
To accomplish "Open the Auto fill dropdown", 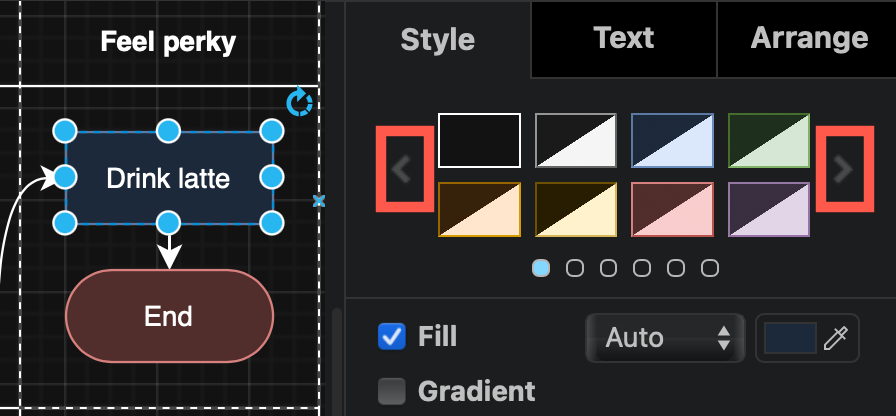I will point(665,338).
